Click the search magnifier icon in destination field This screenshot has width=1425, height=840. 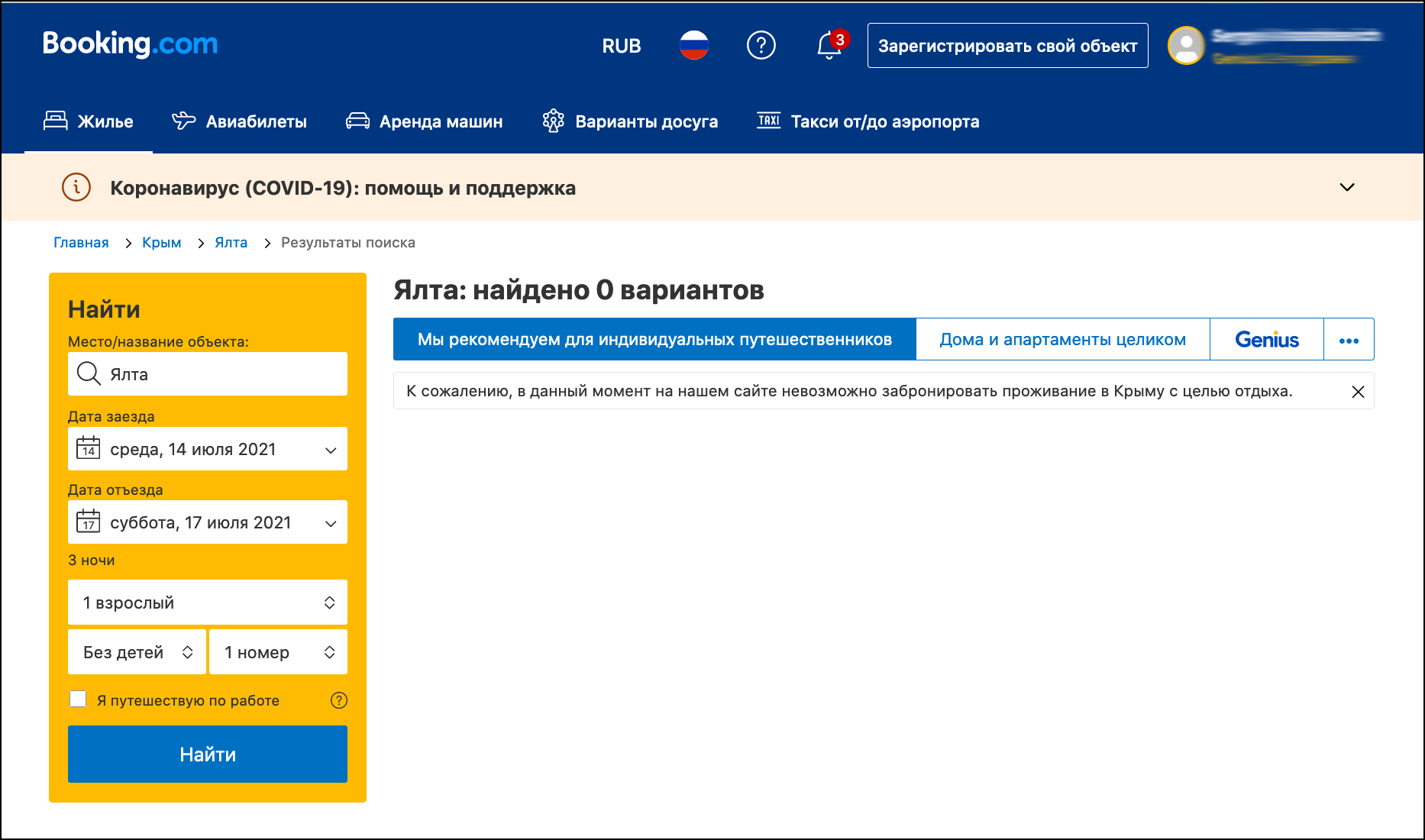tap(89, 373)
